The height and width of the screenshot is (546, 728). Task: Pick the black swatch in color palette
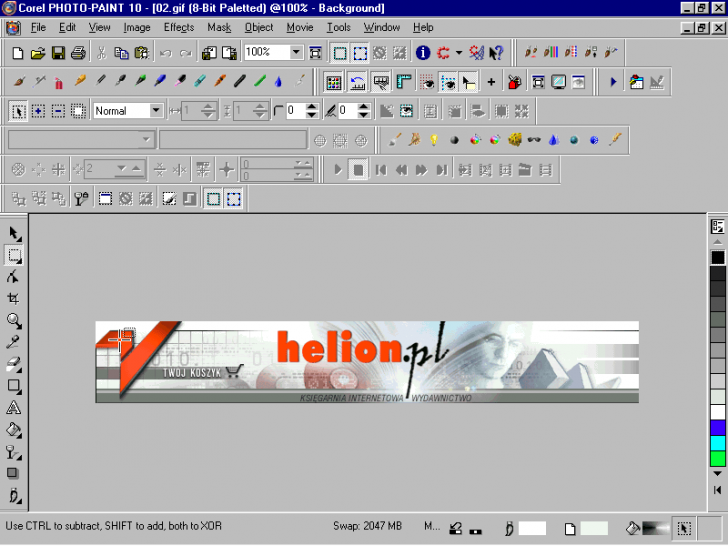coord(718,258)
